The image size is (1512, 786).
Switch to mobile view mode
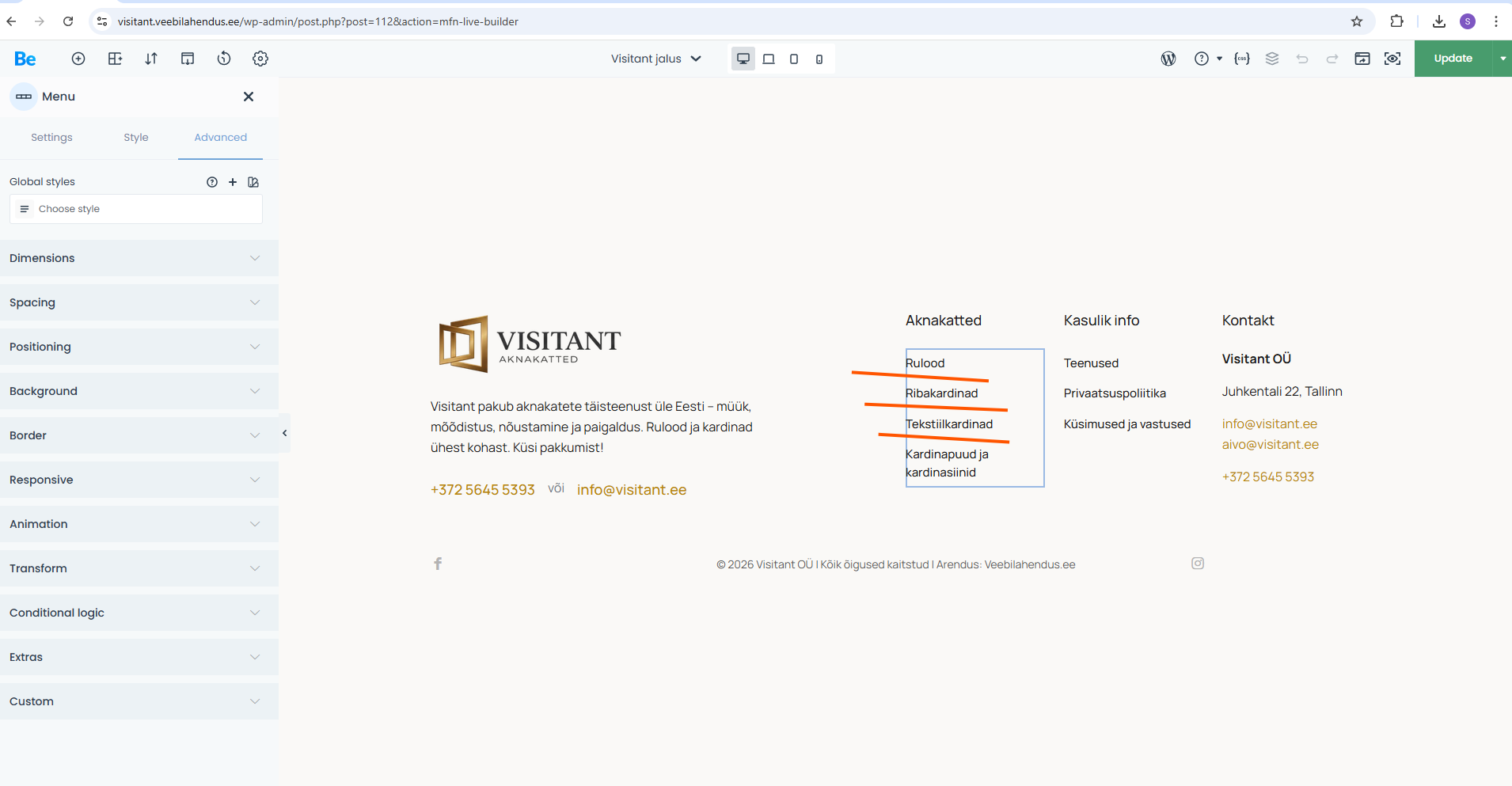(x=819, y=59)
